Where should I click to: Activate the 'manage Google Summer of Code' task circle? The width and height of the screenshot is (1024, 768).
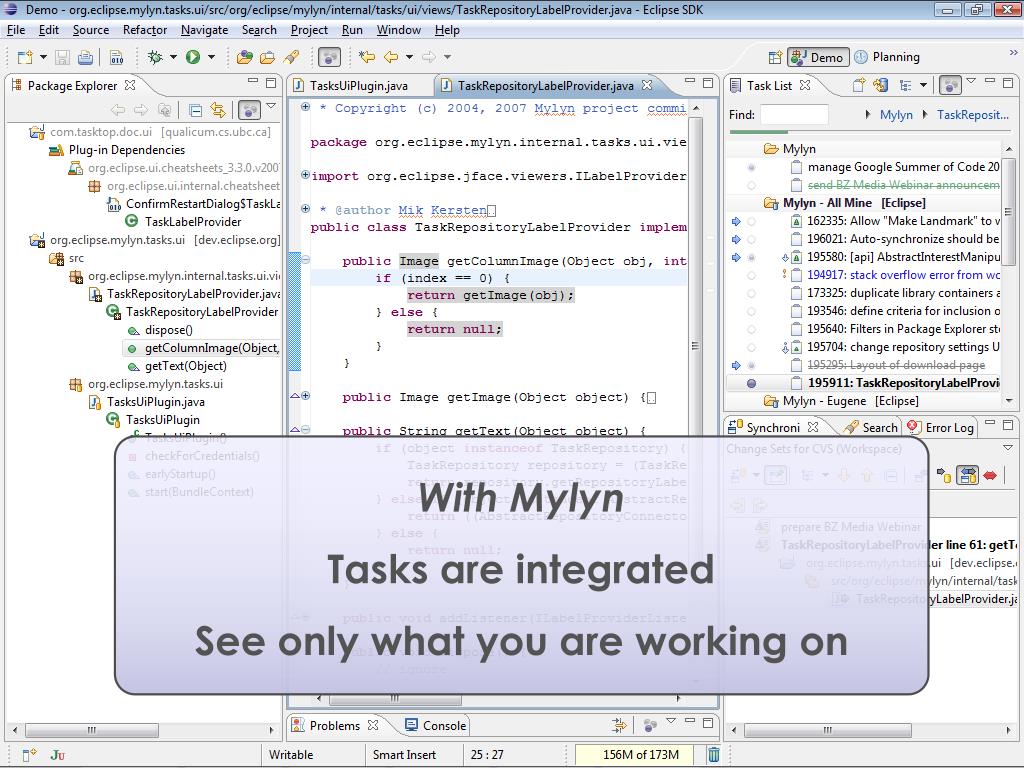tap(751, 168)
